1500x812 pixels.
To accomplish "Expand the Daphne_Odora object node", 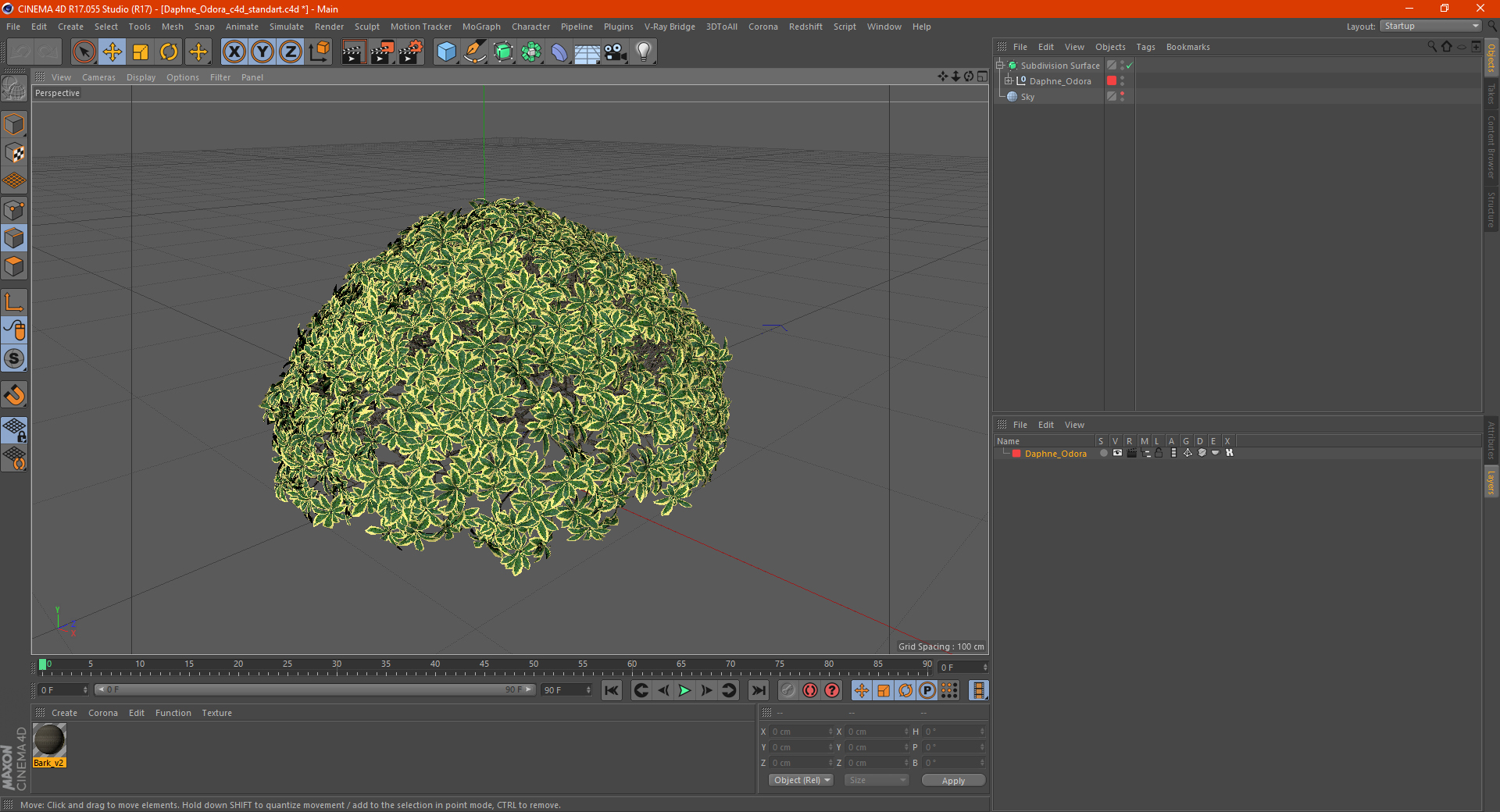I will 1009,81.
